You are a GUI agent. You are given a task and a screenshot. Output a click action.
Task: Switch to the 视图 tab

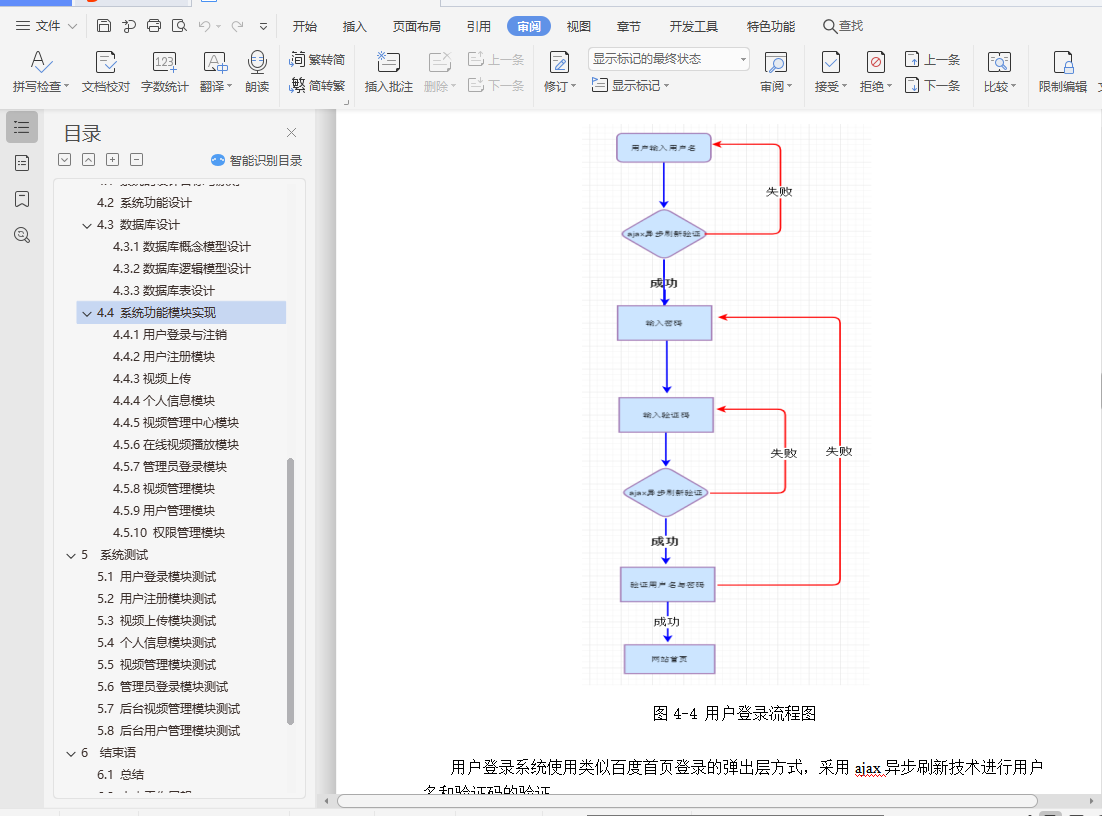pyautogui.click(x=578, y=27)
